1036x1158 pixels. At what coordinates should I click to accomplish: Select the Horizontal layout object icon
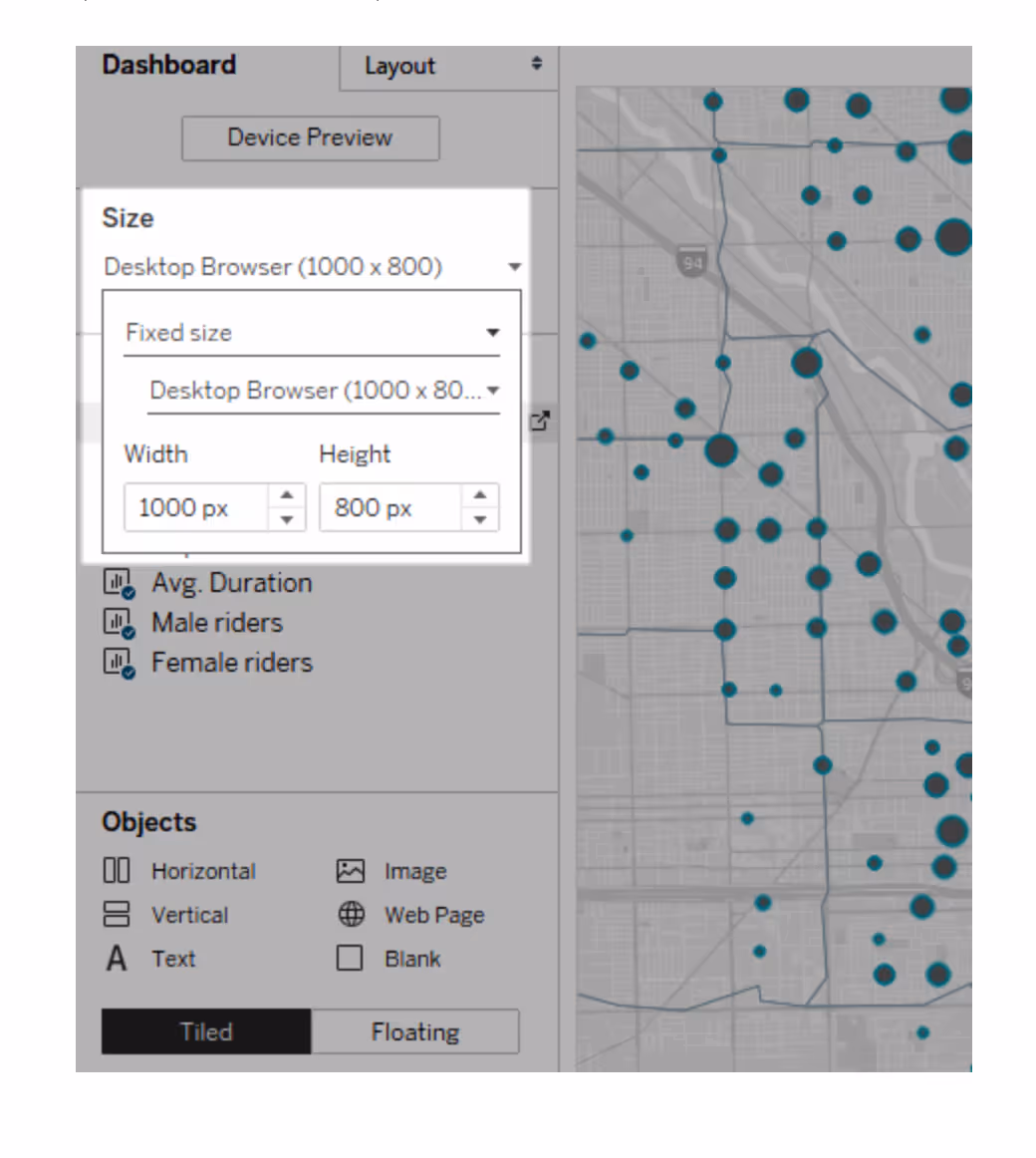pos(116,870)
